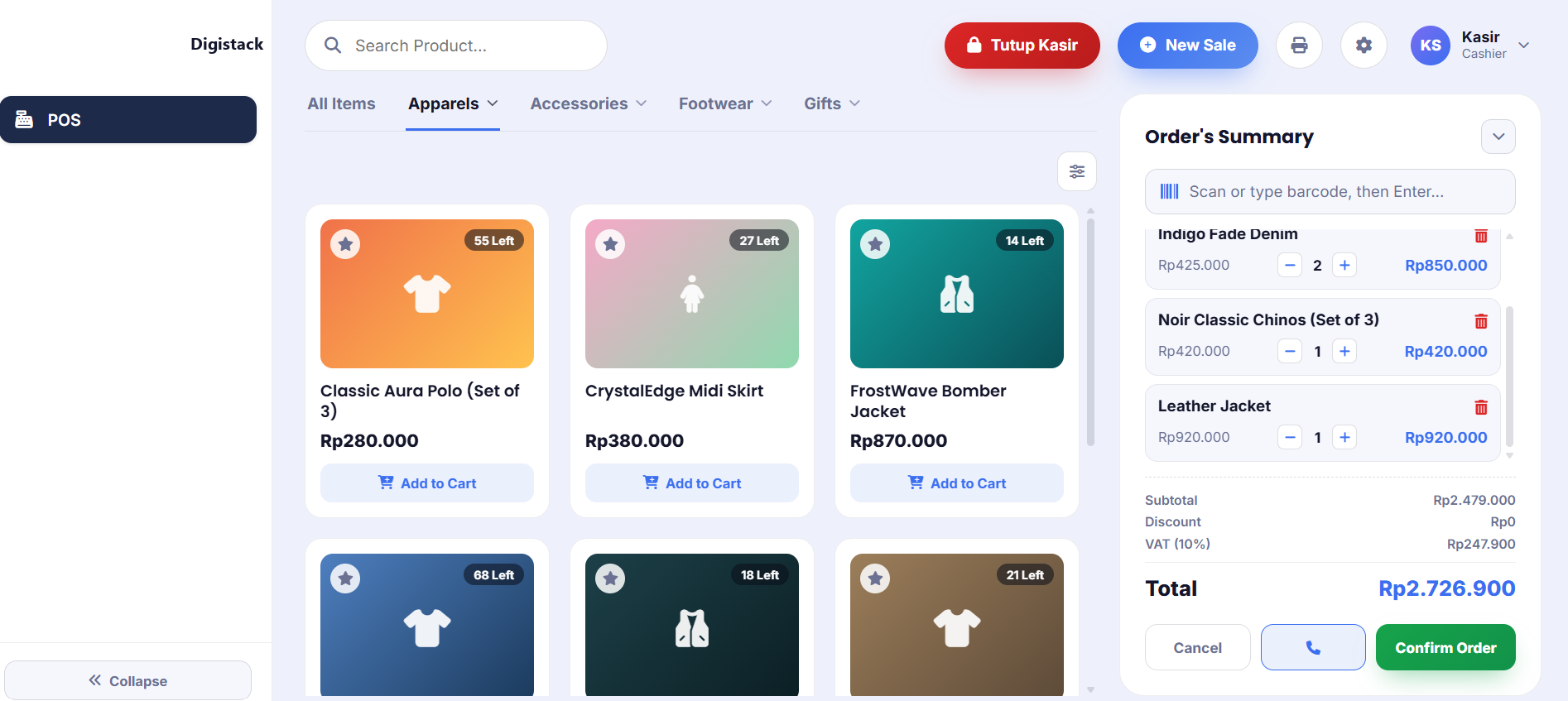Open the Classic Aura Polo product image
The width and height of the screenshot is (1568, 701).
[x=427, y=294]
